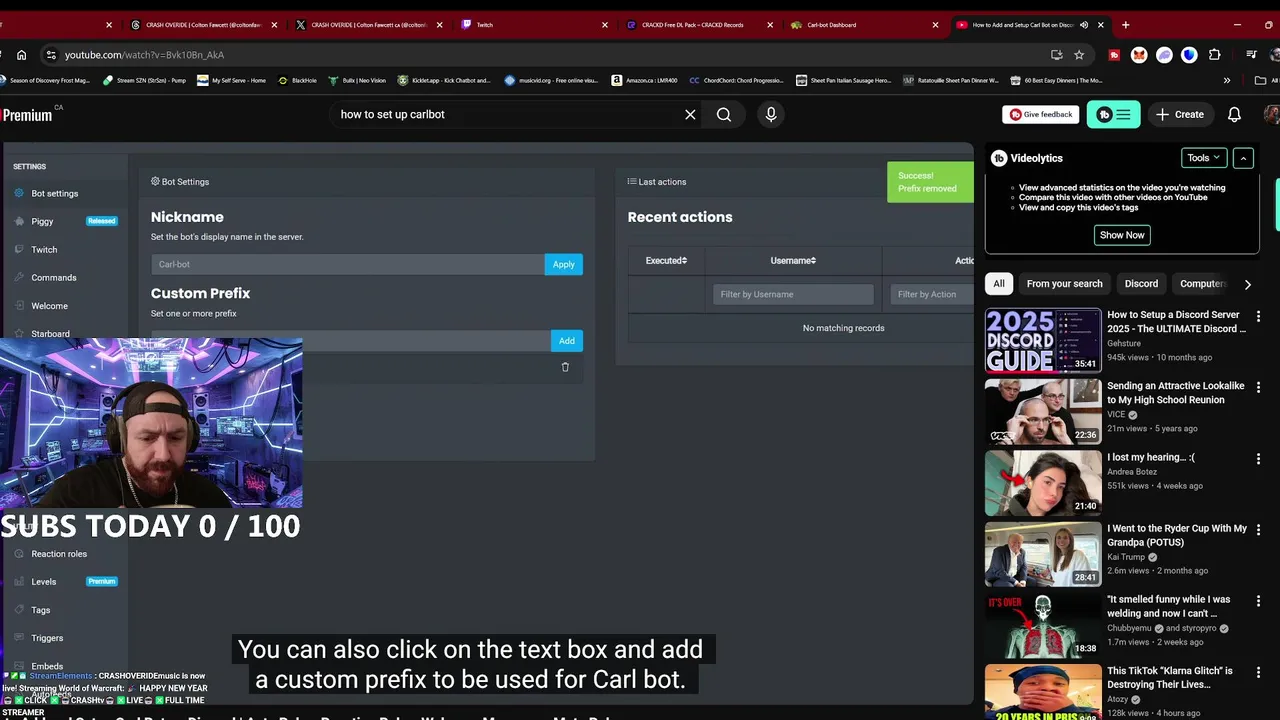Switch to CRACKD Free DL Pack tab

(700, 25)
